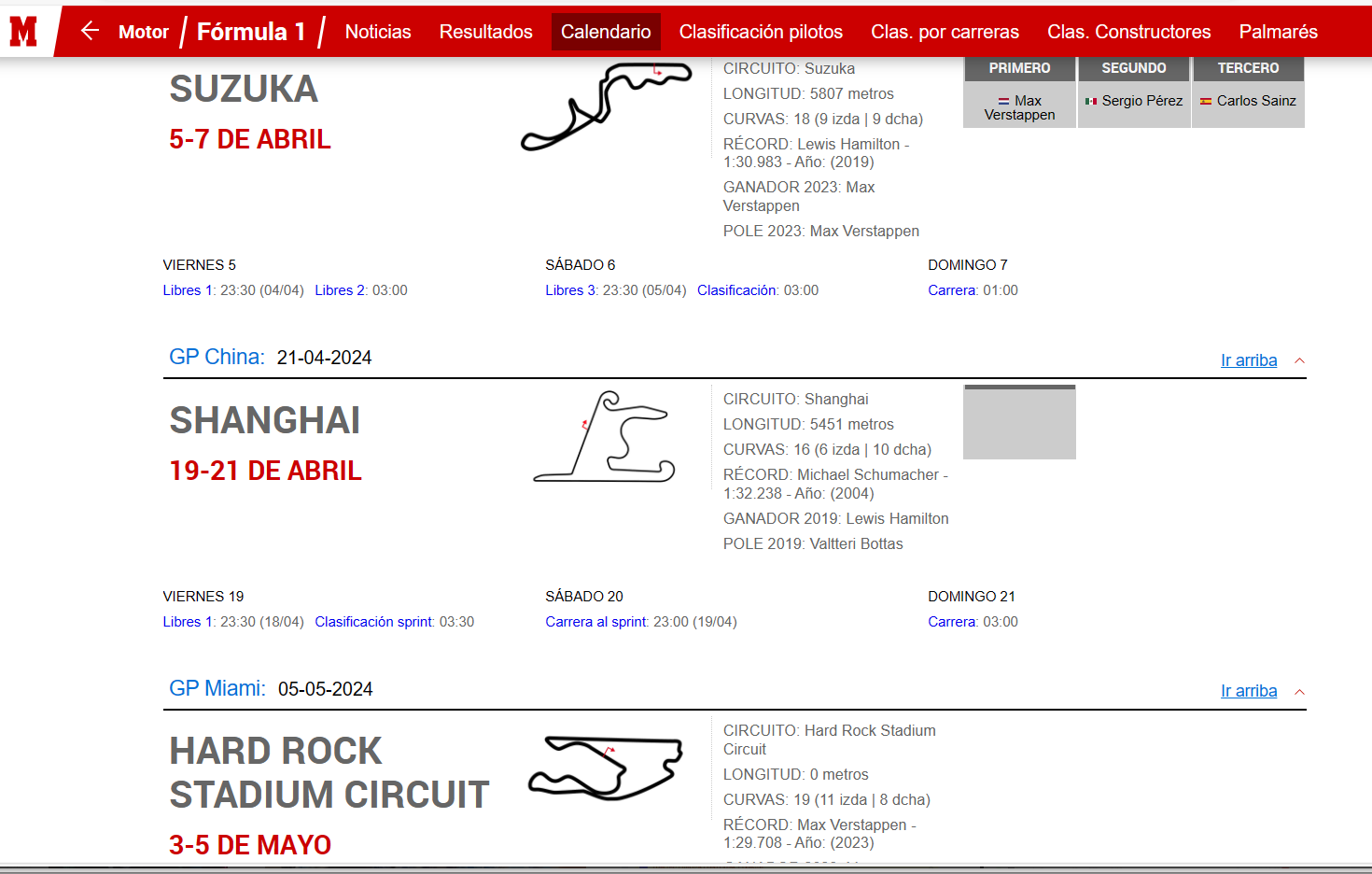Open Shanghai Libres 1 session link
The image size is (1372, 874).
[189, 622]
